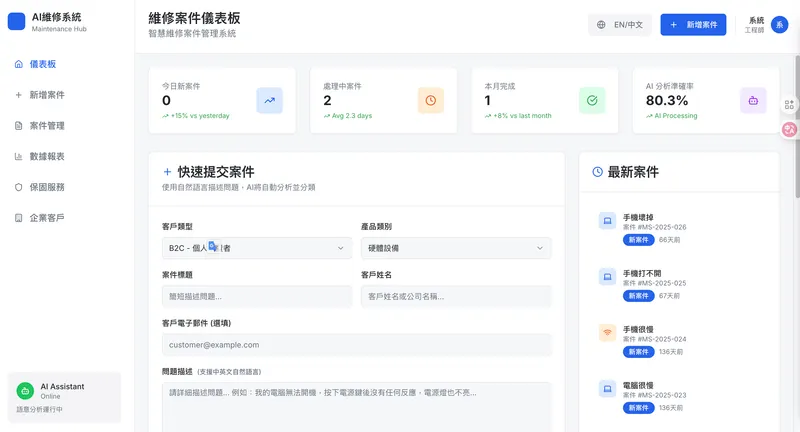
Task: Switch language with EN/中文 button
Action: pyautogui.click(x=620, y=24)
